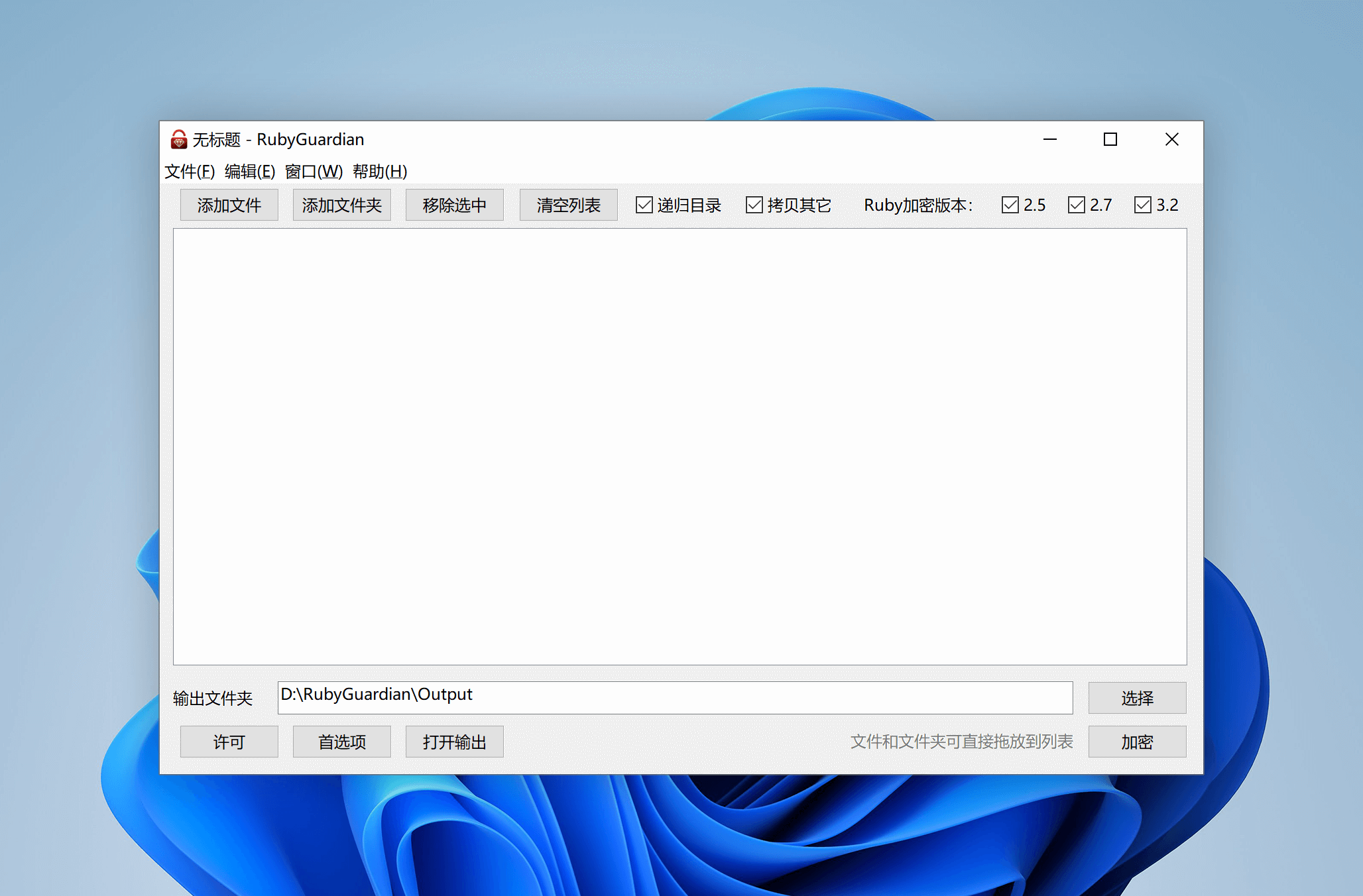Viewport: 1363px width, 896px height.
Task: Click the 添加文件夹 button
Action: [342, 205]
